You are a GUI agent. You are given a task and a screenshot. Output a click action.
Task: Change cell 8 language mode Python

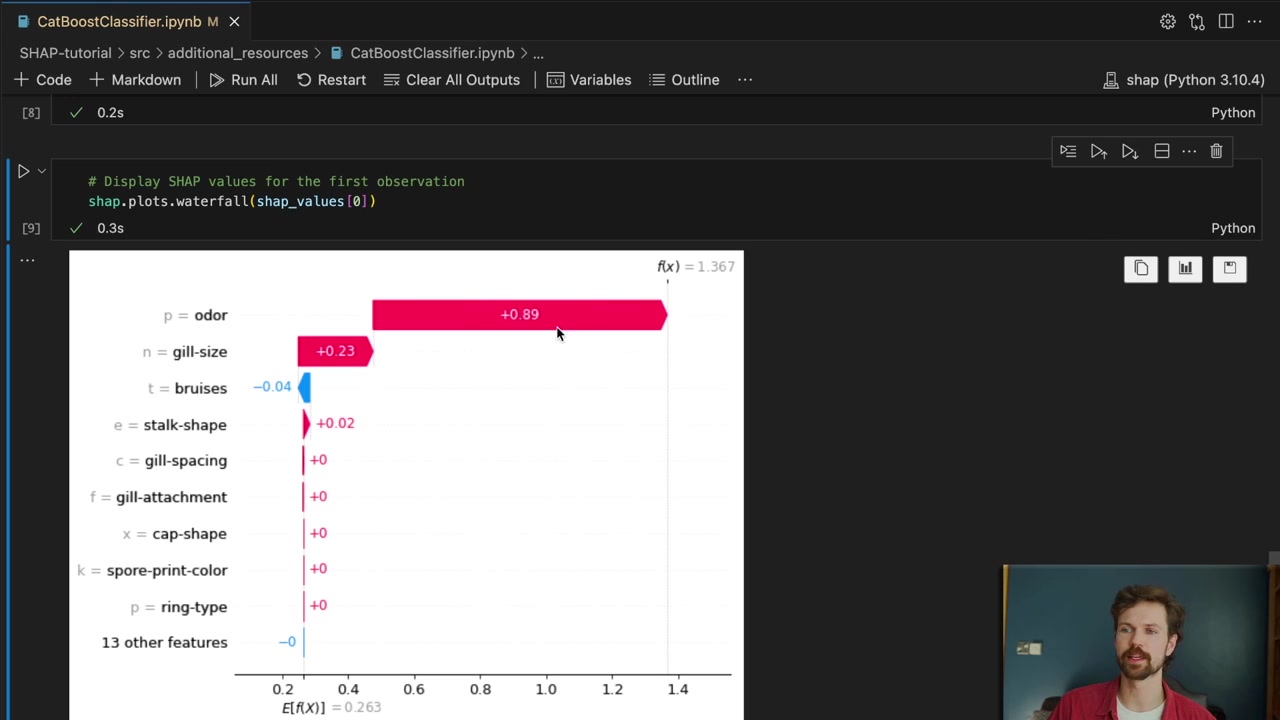1233,113
